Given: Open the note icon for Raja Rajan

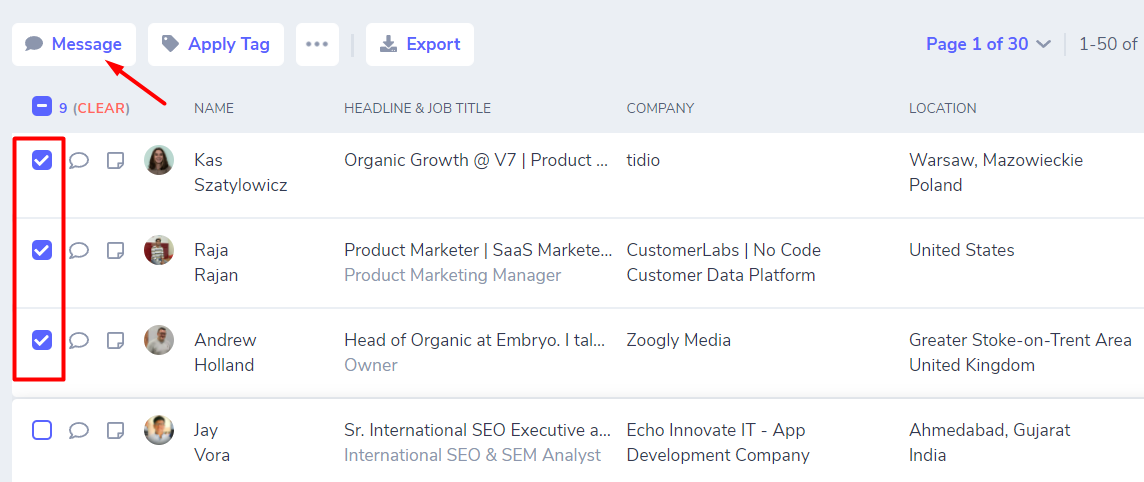Looking at the screenshot, I should pos(116,250).
